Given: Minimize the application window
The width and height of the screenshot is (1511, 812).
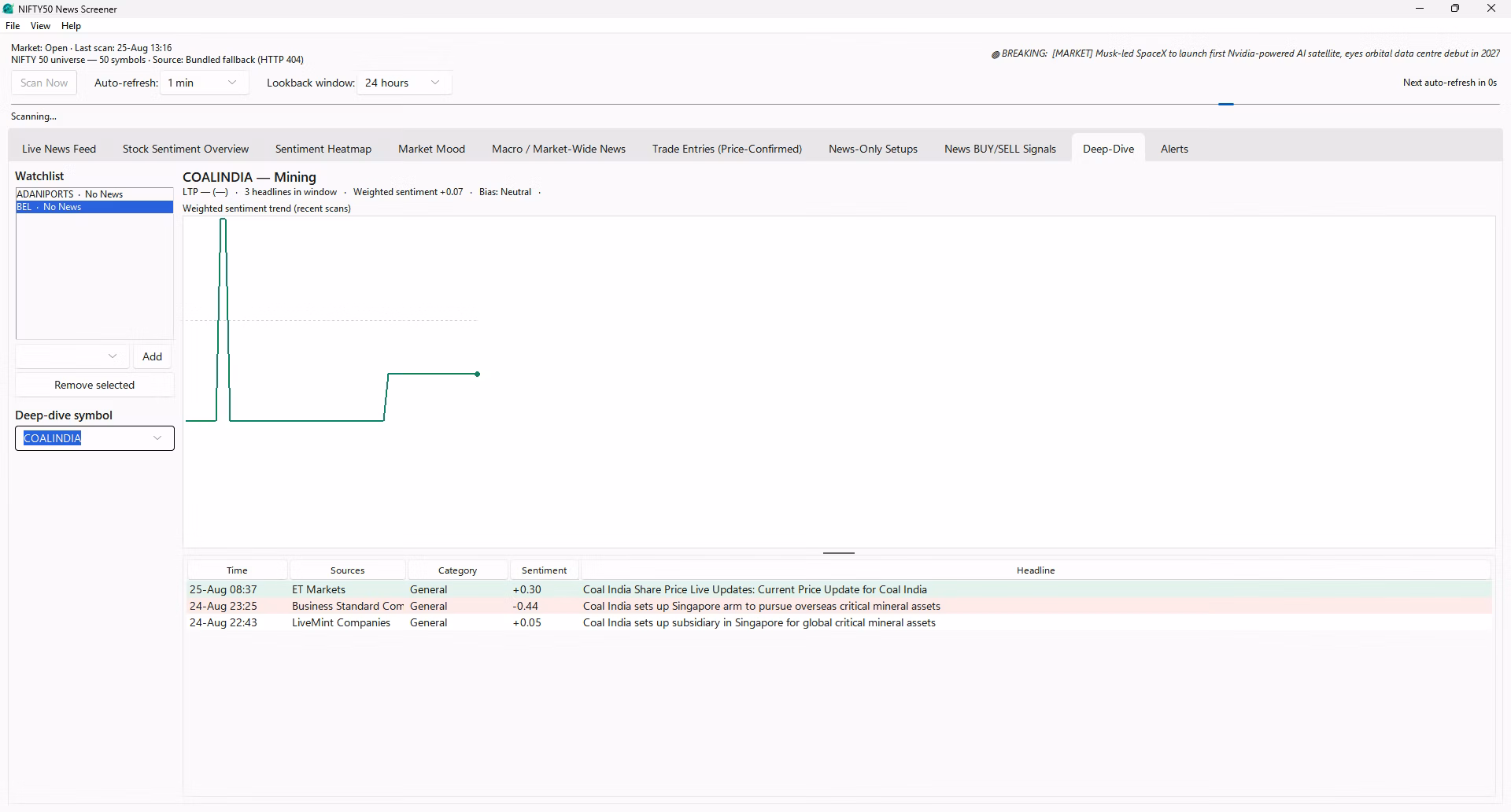Looking at the screenshot, I should coord(1420,9).
